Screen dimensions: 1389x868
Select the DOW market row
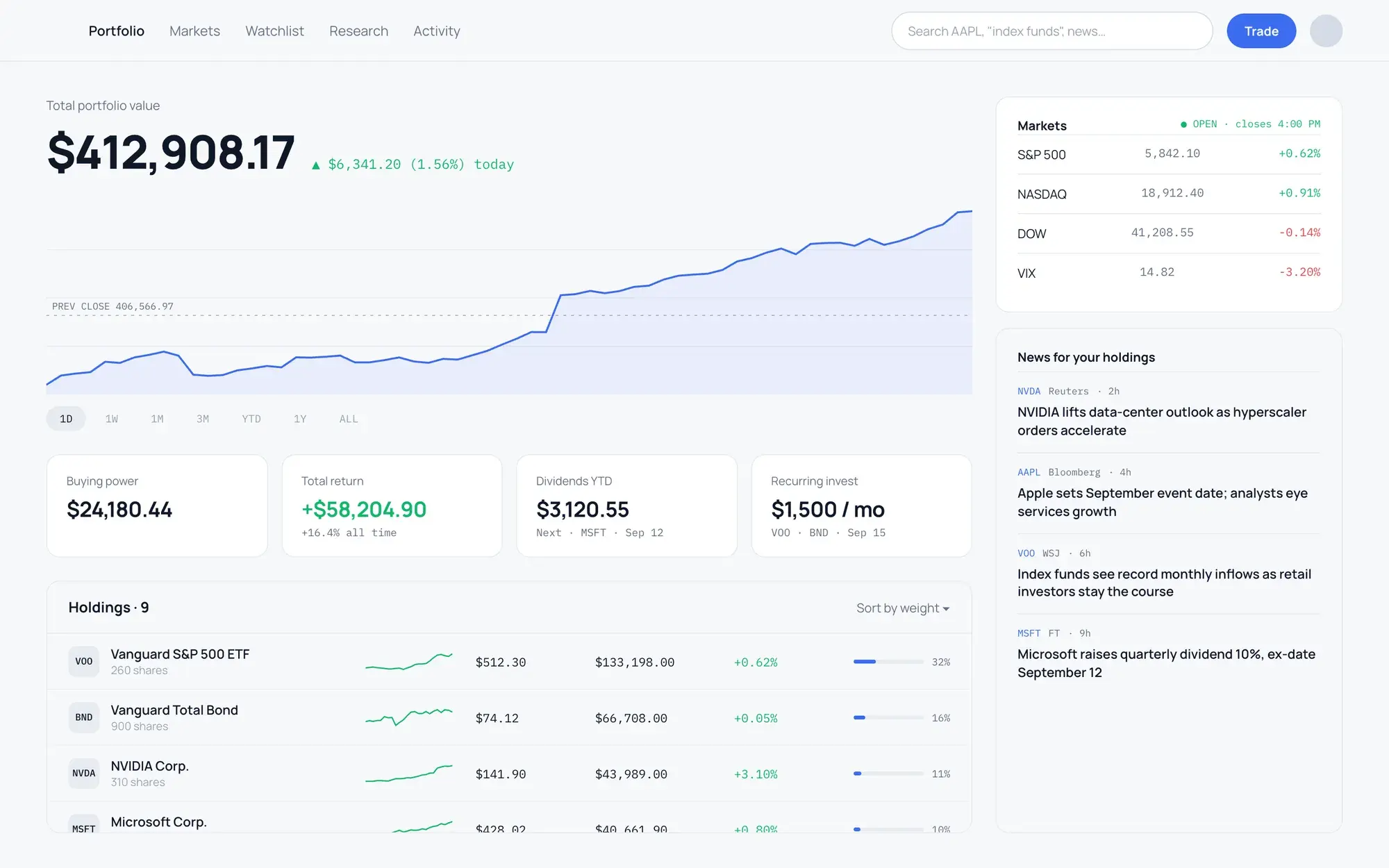point(1169,233)
